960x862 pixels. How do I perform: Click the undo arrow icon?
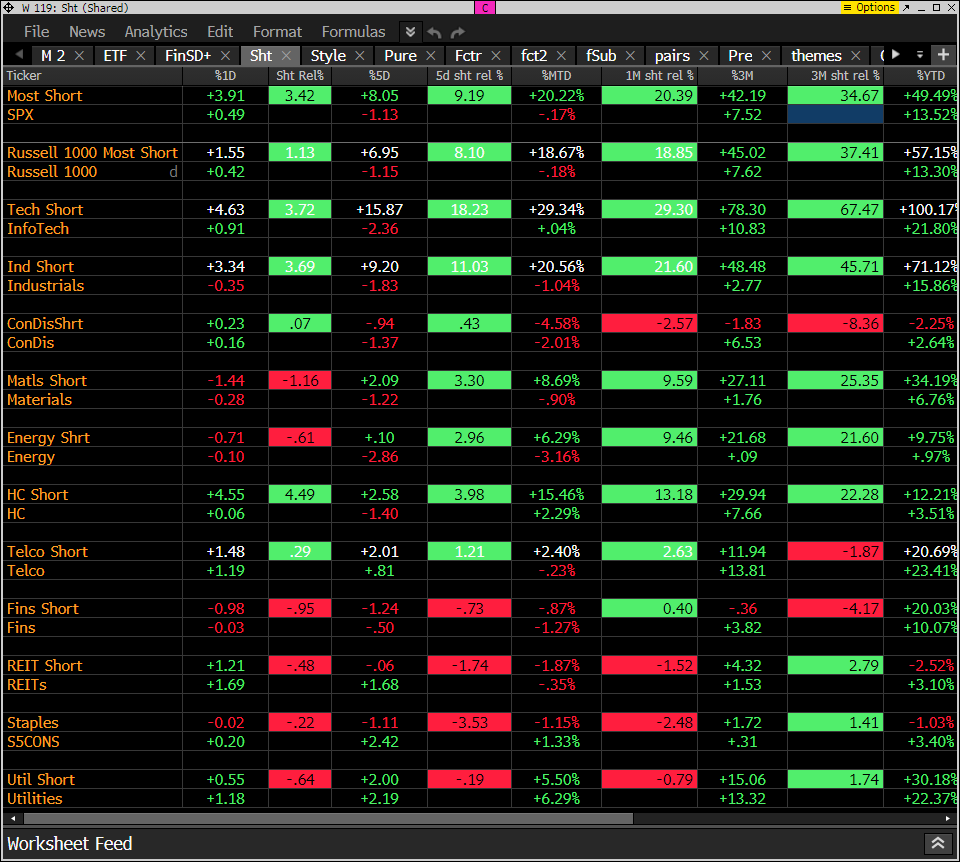point(434,32)
